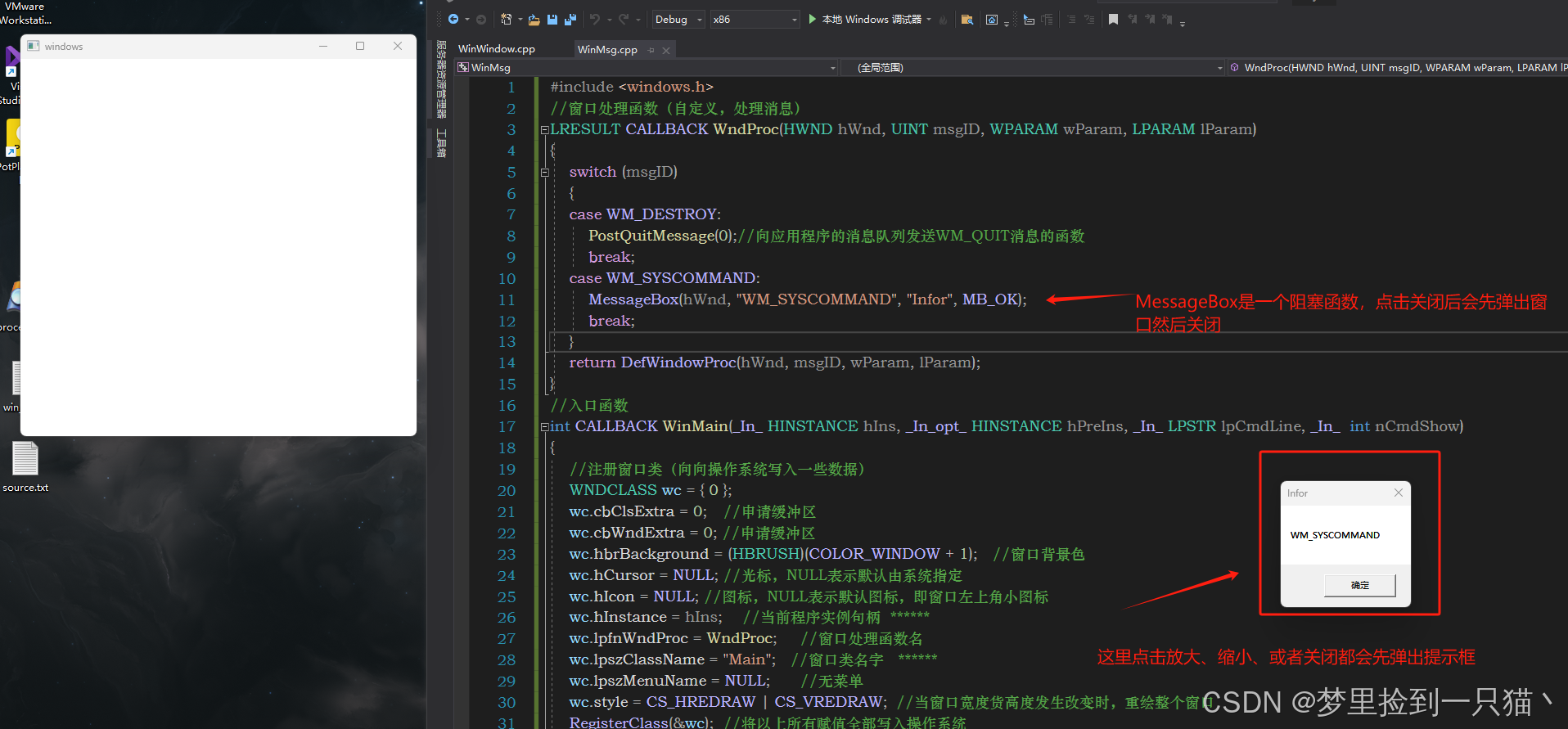Open the 工具箱 side tab
The image size is (1568, 729).
point(441,142)
